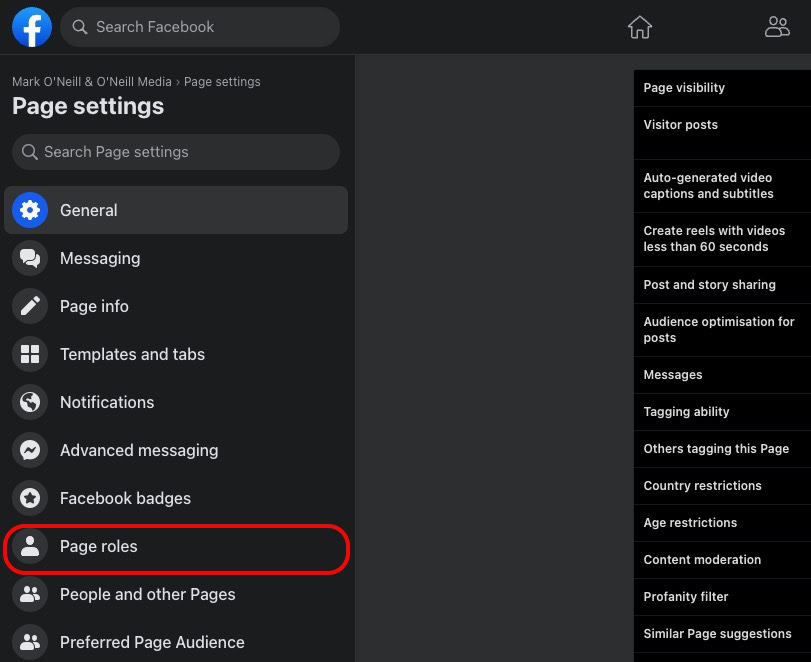Image resolution: width=811 pixels, height=662 pixels.
Task: Click the Advanced messaging Messenger icon
Action: (30, 451)
